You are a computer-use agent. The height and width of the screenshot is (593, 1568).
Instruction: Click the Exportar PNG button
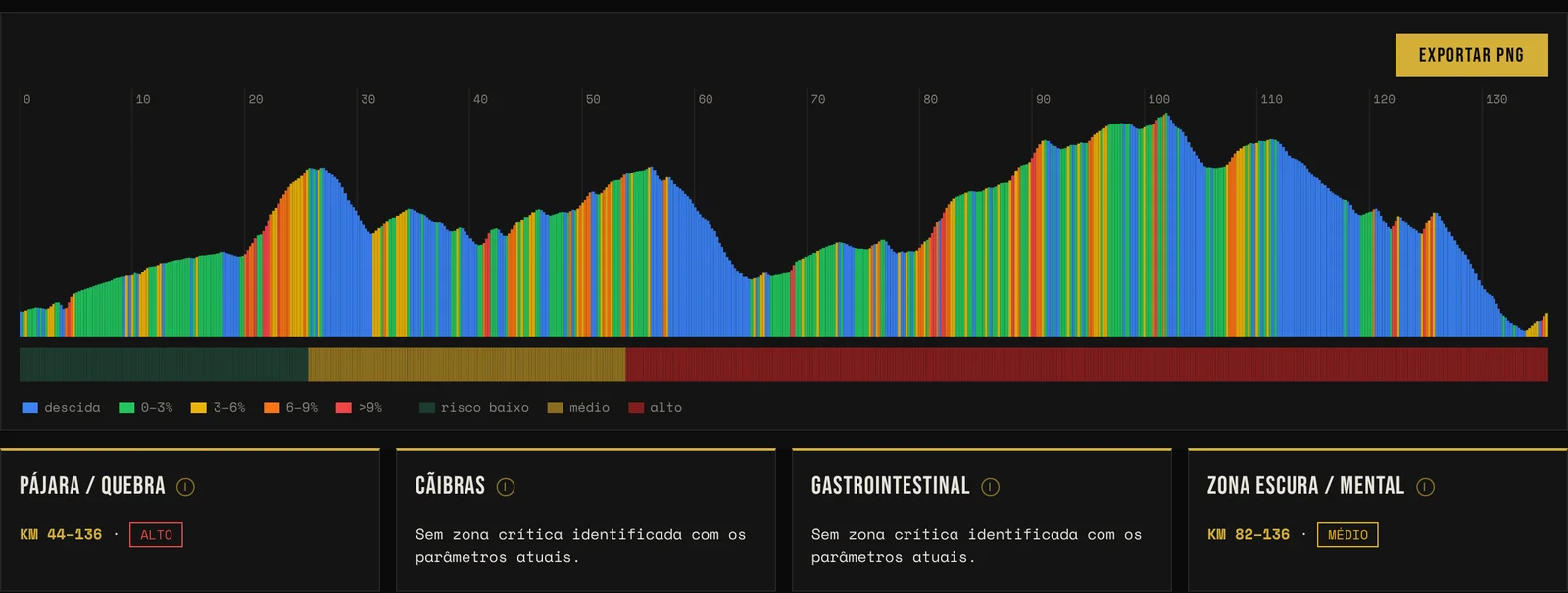click(1471, 55)
